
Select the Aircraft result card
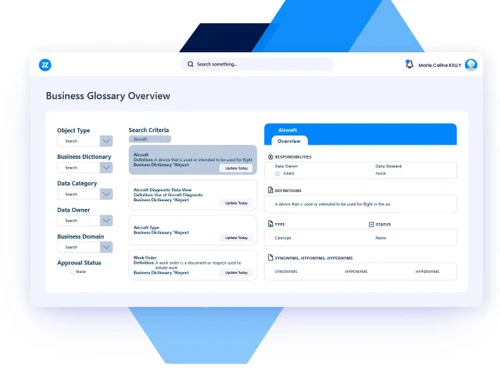(x=193, y=160)
